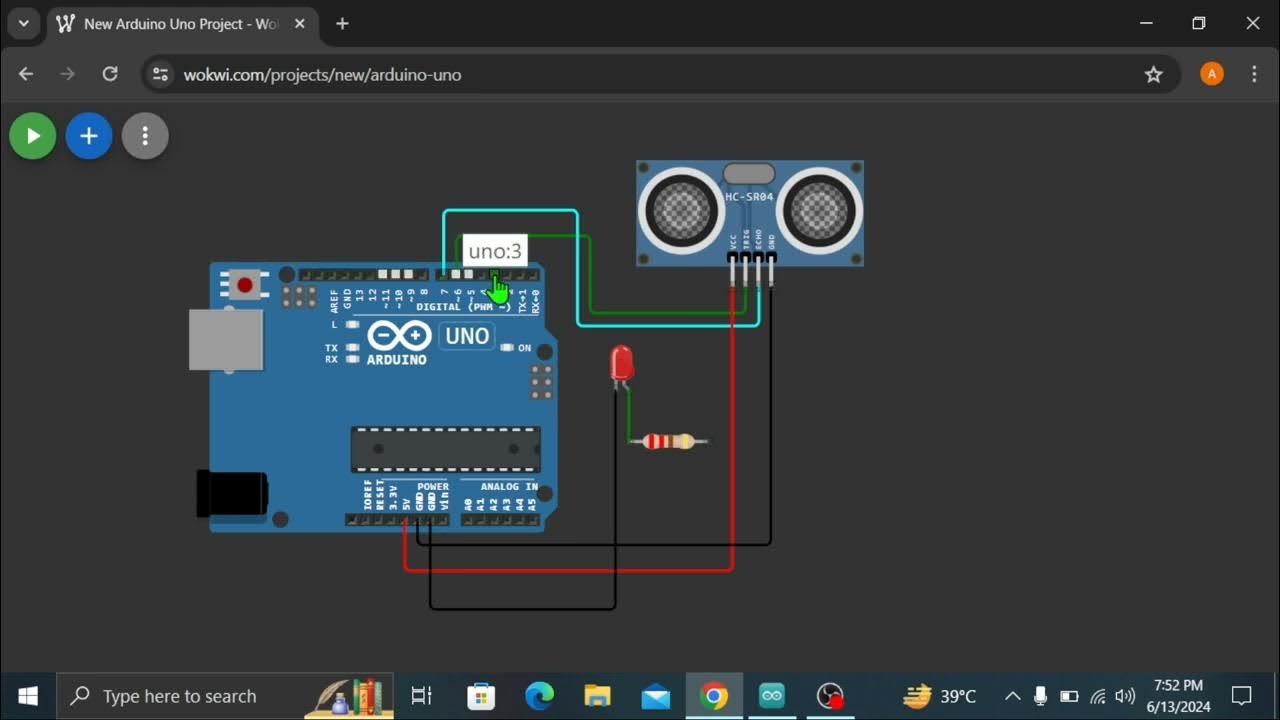Open the volume control in the tray

pos(1125,696)
